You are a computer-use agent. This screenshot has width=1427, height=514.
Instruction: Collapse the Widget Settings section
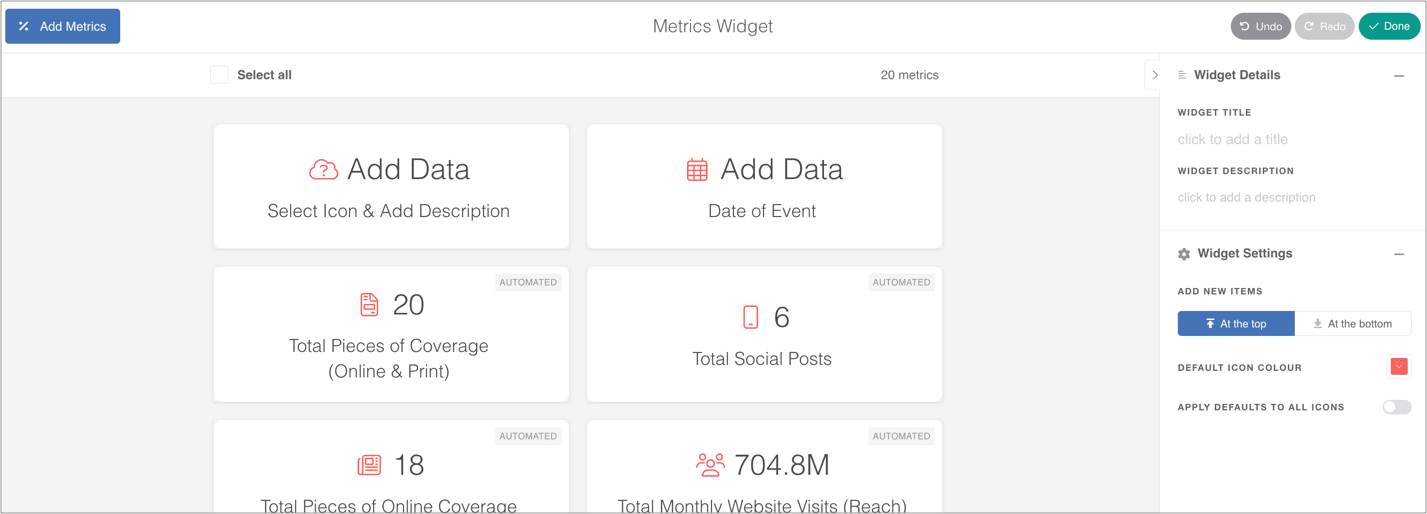click(x=1399, y=254)
